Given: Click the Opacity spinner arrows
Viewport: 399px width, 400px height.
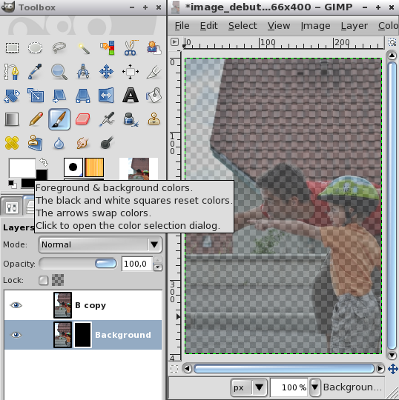Looking at the screenshot, I should (158, 264).
